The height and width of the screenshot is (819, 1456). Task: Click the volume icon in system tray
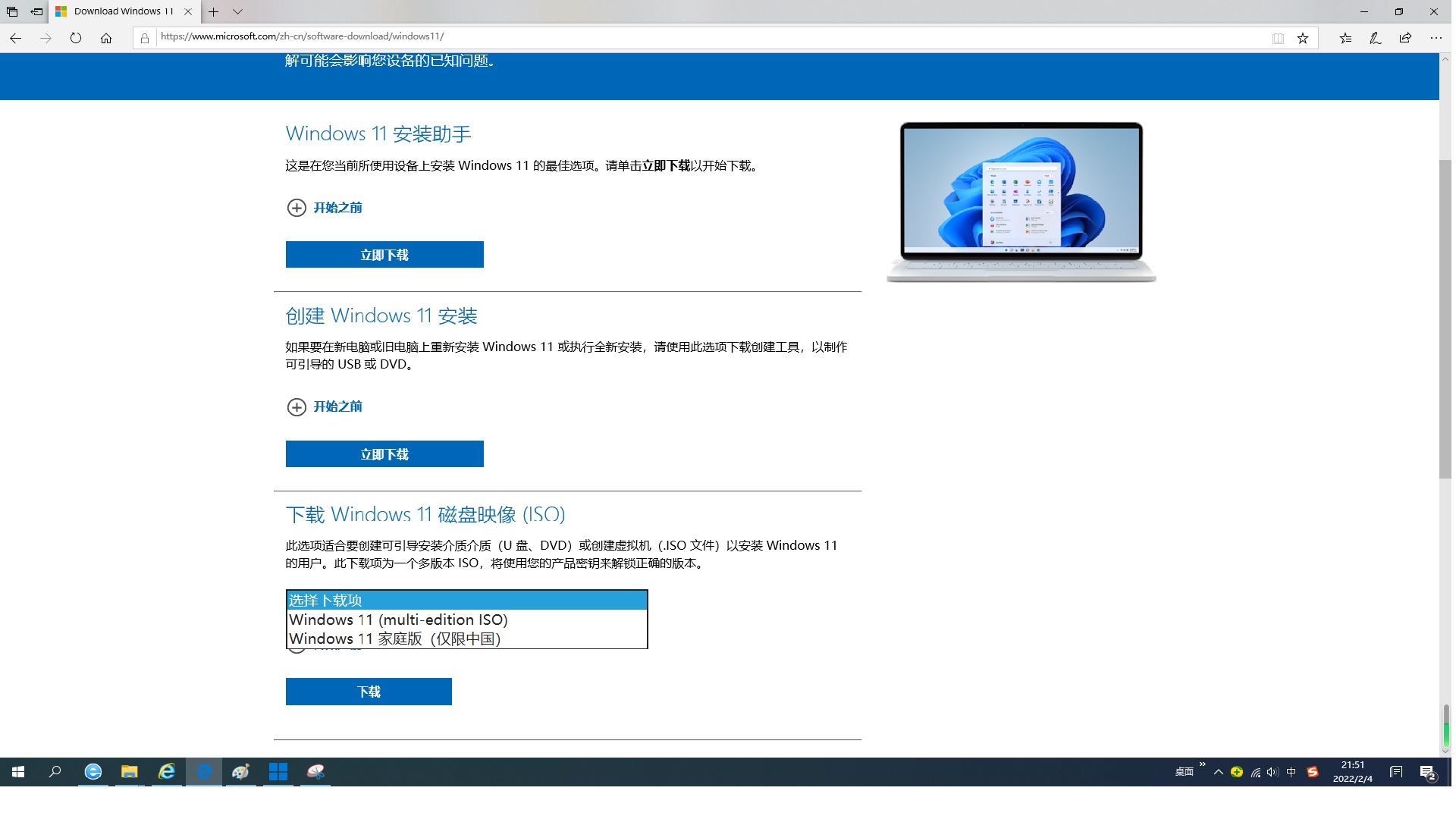coord(1271,772)
